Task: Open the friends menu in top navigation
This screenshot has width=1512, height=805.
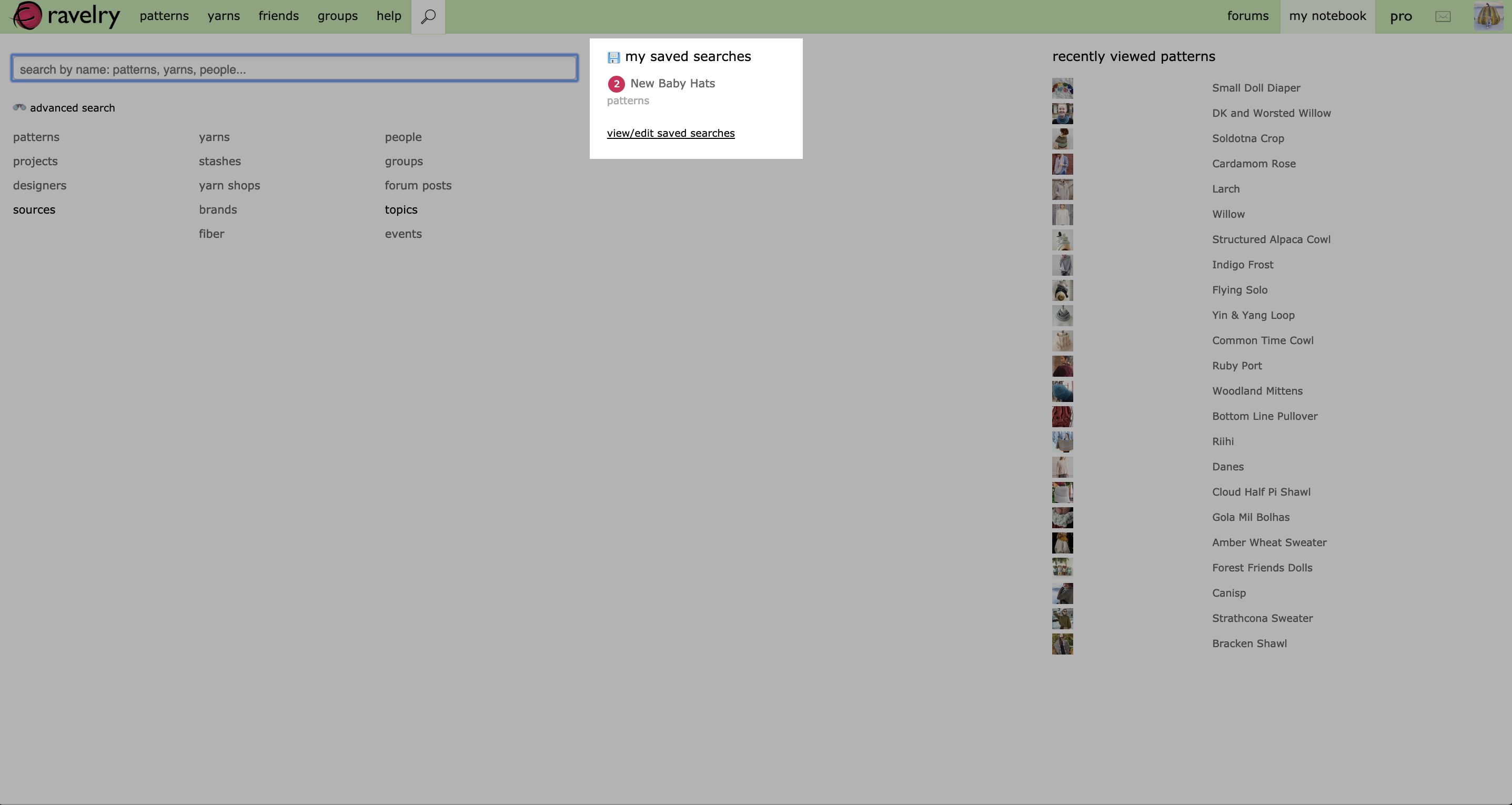Action: click(279, 16)
